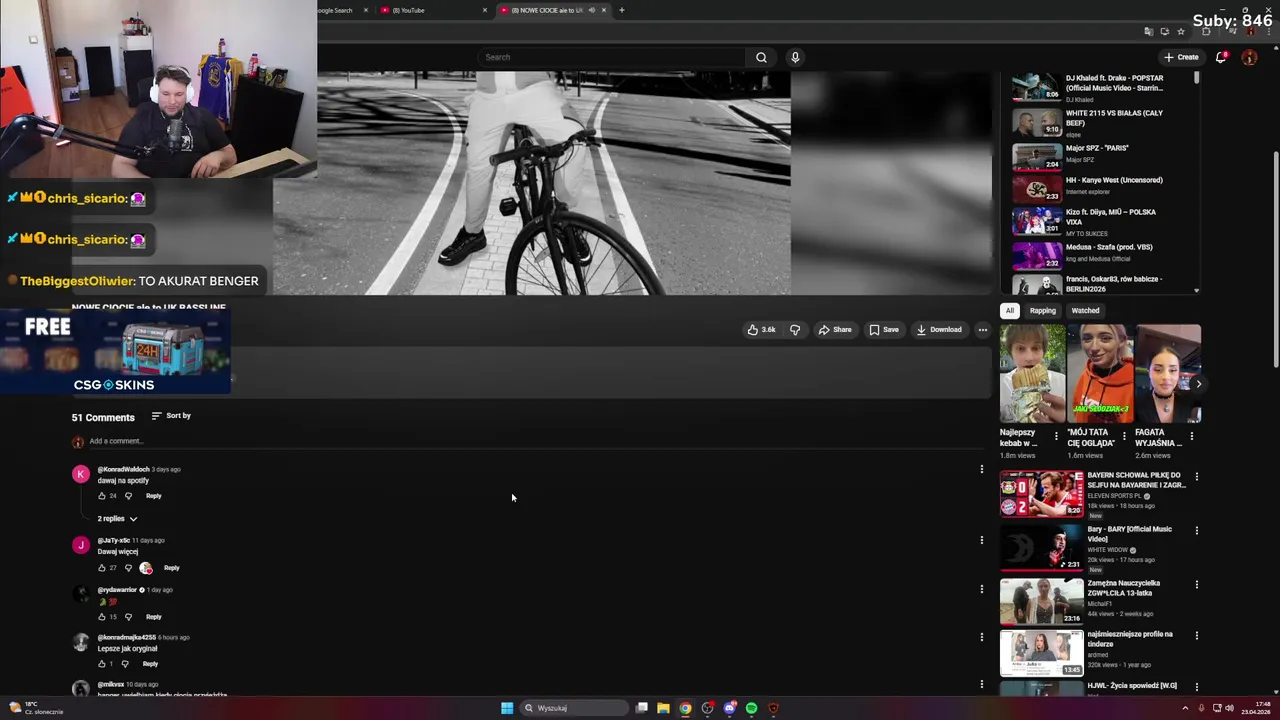Viewport: 1280px width, 720px height.
Task: Show next Shorts with the arrow
Action: (x=1198, y=384)
